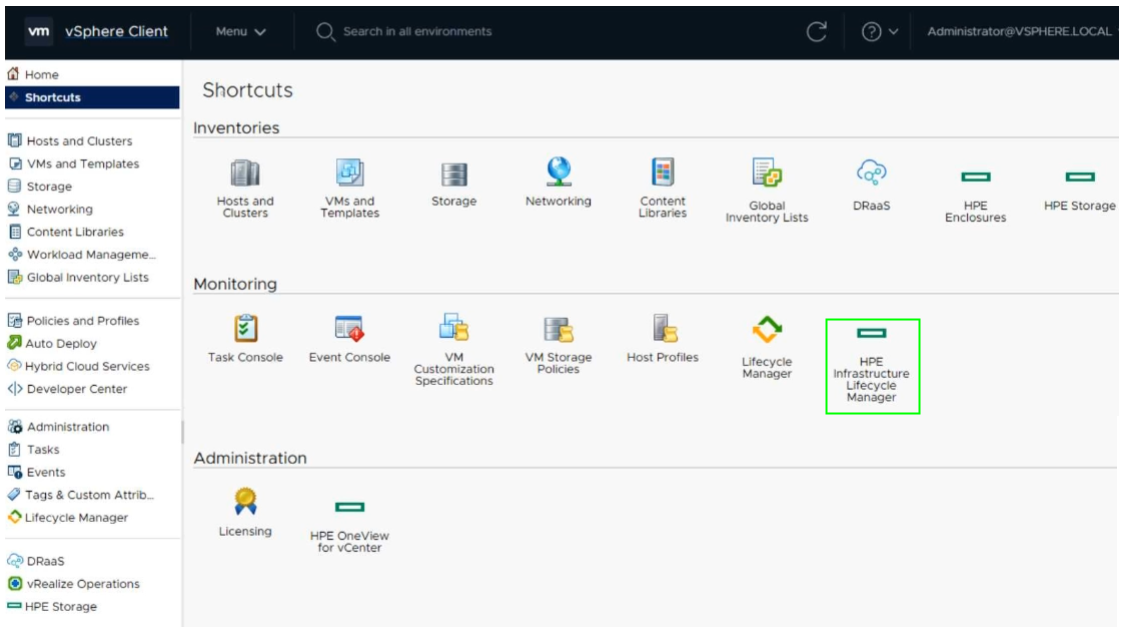Screen dimensions: 1123x627
Task: Click the vSphere Client title link
Action: pyautogui.click(x=116, y=32)
